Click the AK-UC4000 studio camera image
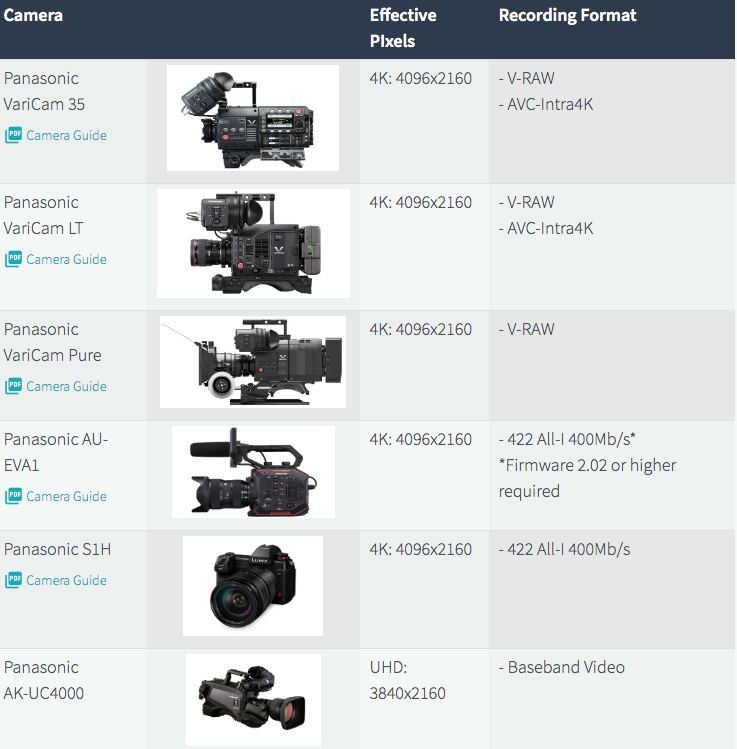Viewport: 737px width, 749px height. 253,699
